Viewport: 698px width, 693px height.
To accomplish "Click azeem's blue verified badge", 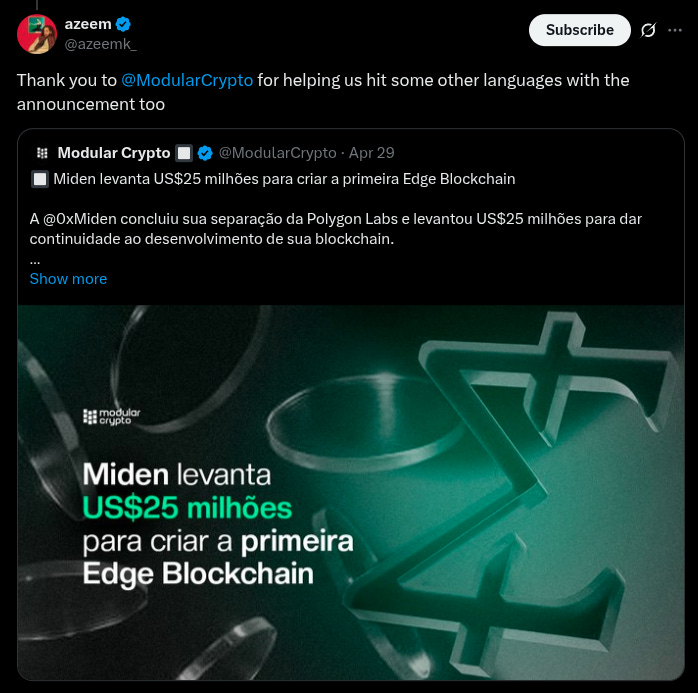I will 123,24.
